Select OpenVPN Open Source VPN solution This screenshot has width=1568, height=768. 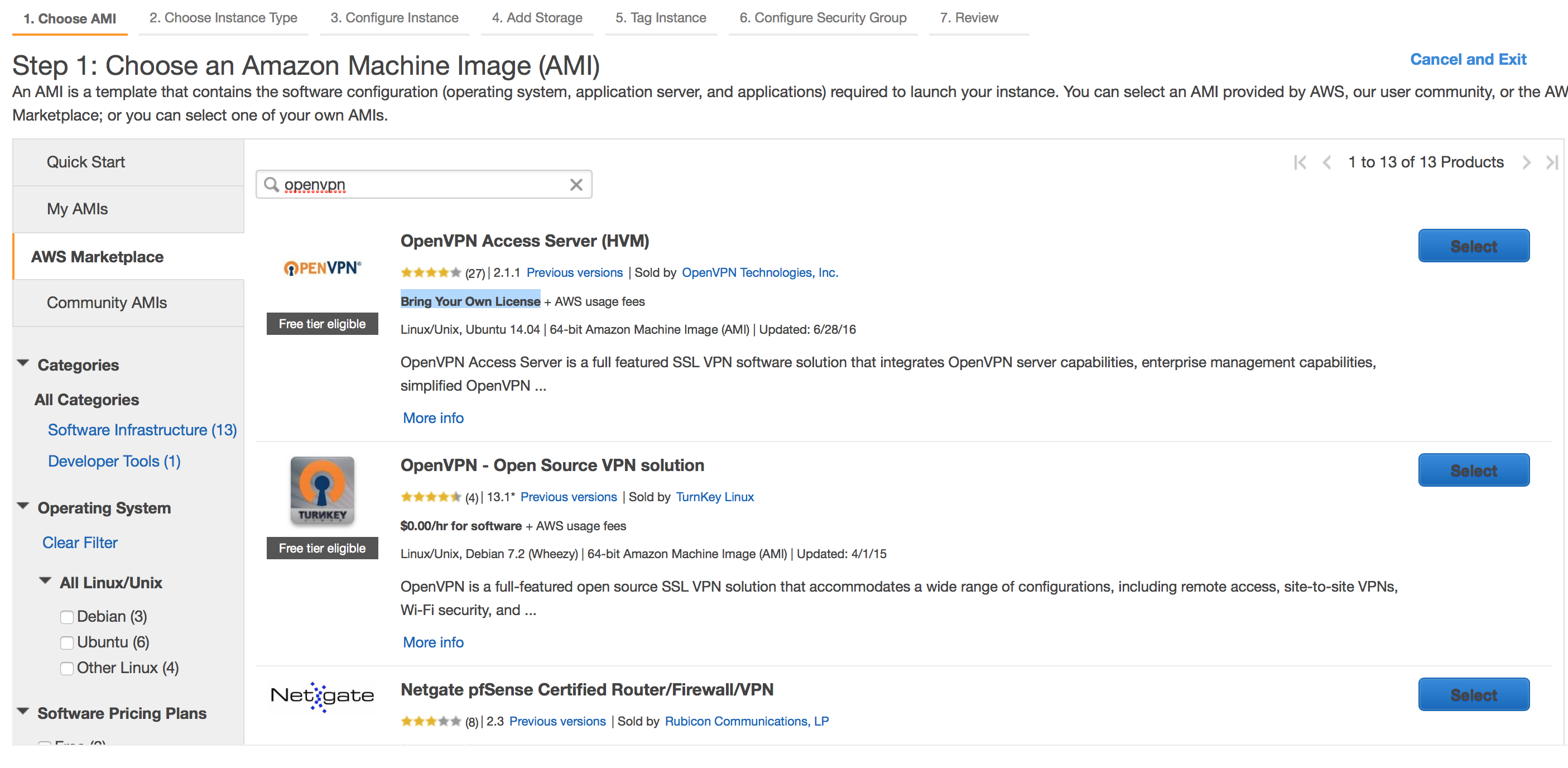pos(1474,470)
